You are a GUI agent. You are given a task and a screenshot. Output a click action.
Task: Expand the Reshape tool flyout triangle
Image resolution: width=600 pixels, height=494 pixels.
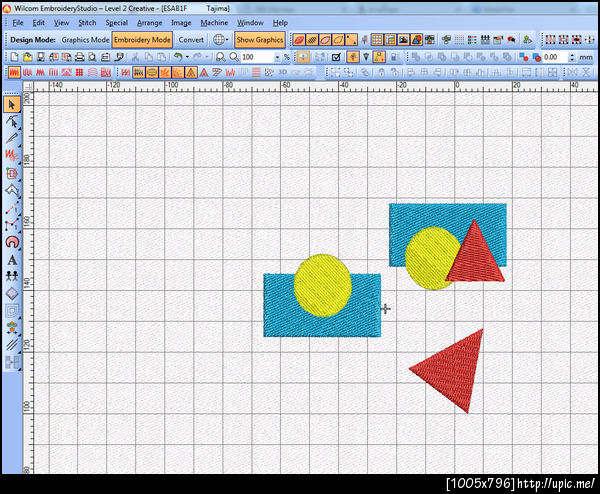tap(19, 127)
